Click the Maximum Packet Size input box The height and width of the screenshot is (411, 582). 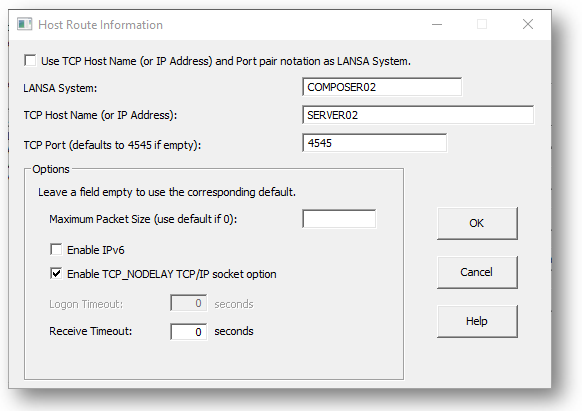tap(339, 219)
